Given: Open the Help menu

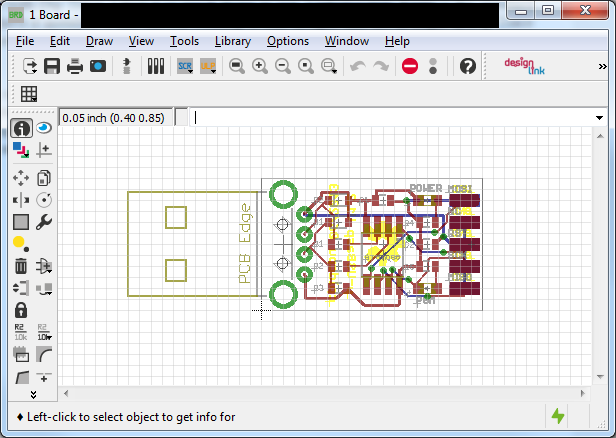Looking at the screenshot, I should click(397, 41).
